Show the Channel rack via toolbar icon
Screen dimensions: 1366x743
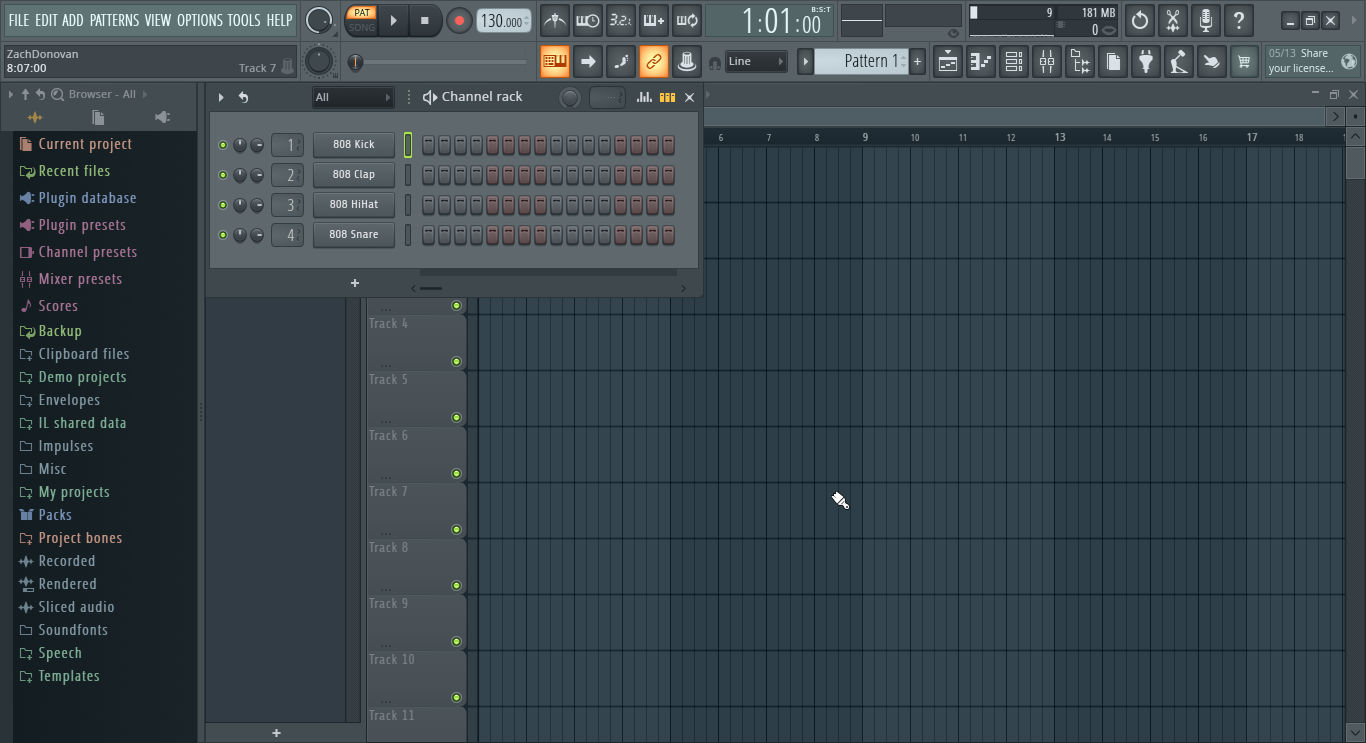tap(1014, 62)
